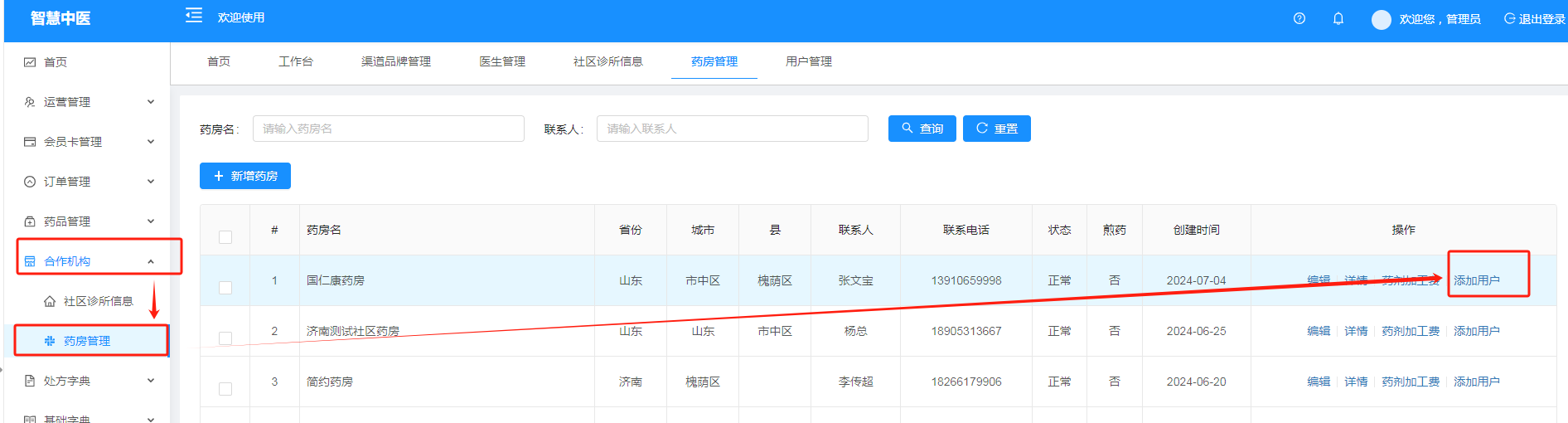Click the 订单管理 clock icon in sidebar
Image resolution: width=1568 pixels, height=423 pixels.
(30, 182)
